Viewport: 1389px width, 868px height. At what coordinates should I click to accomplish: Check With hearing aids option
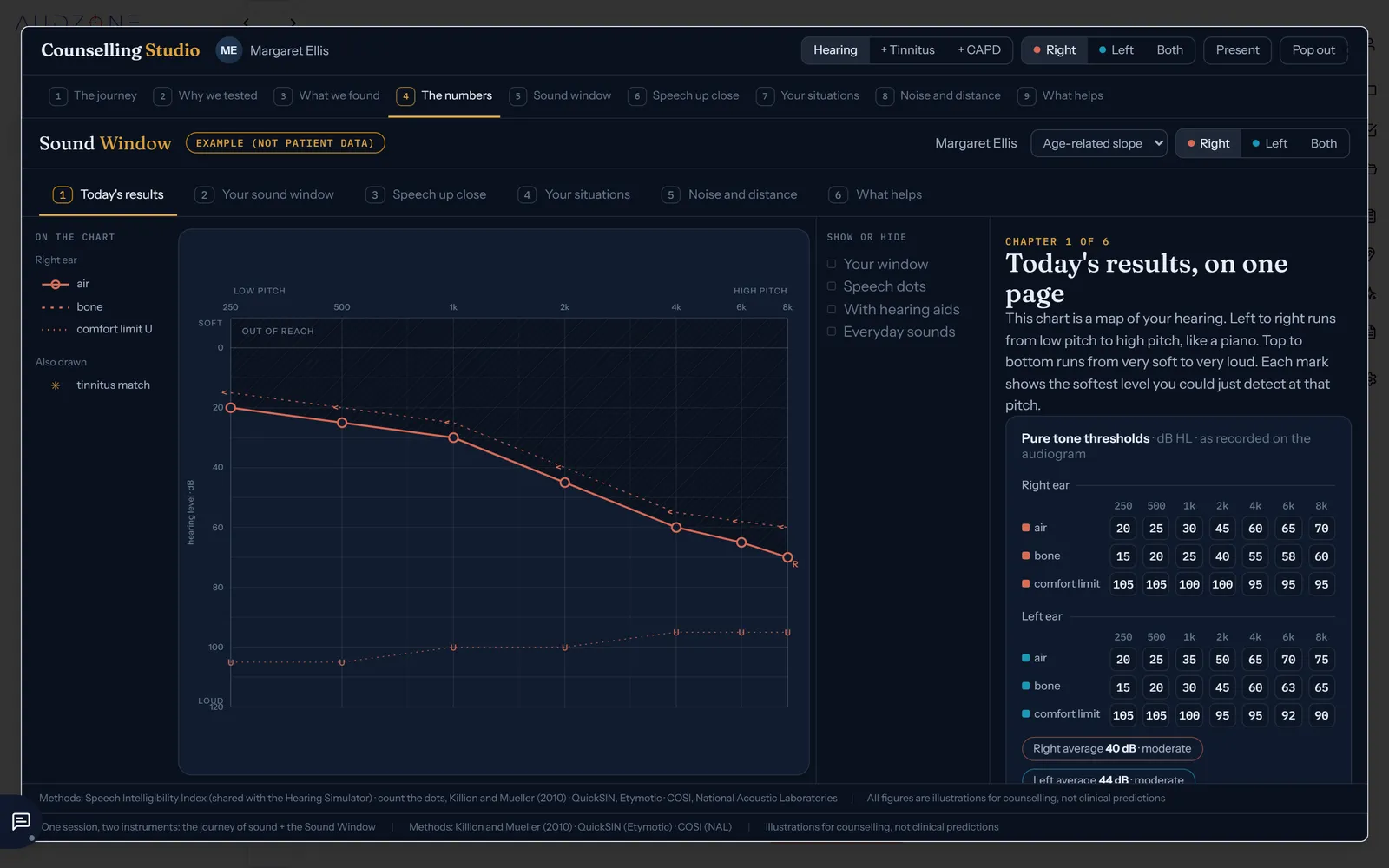[x=832, y=309]
